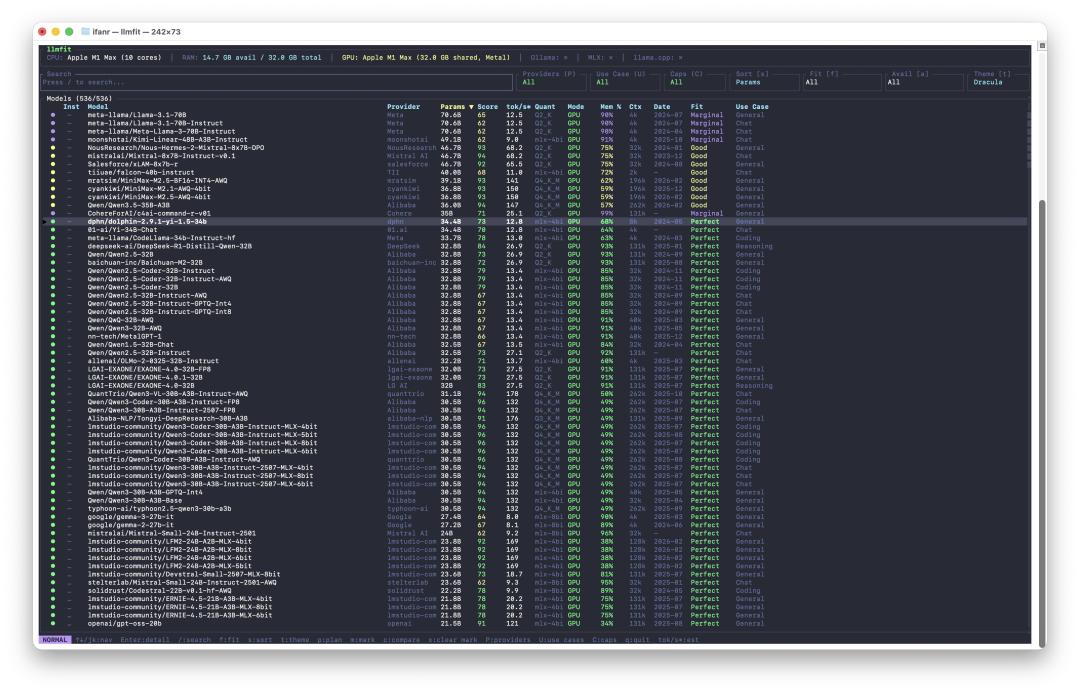
Task: Click green status dot beside 01-ai/Yi-34B-Chat
Action: click(x=52, y=229)
